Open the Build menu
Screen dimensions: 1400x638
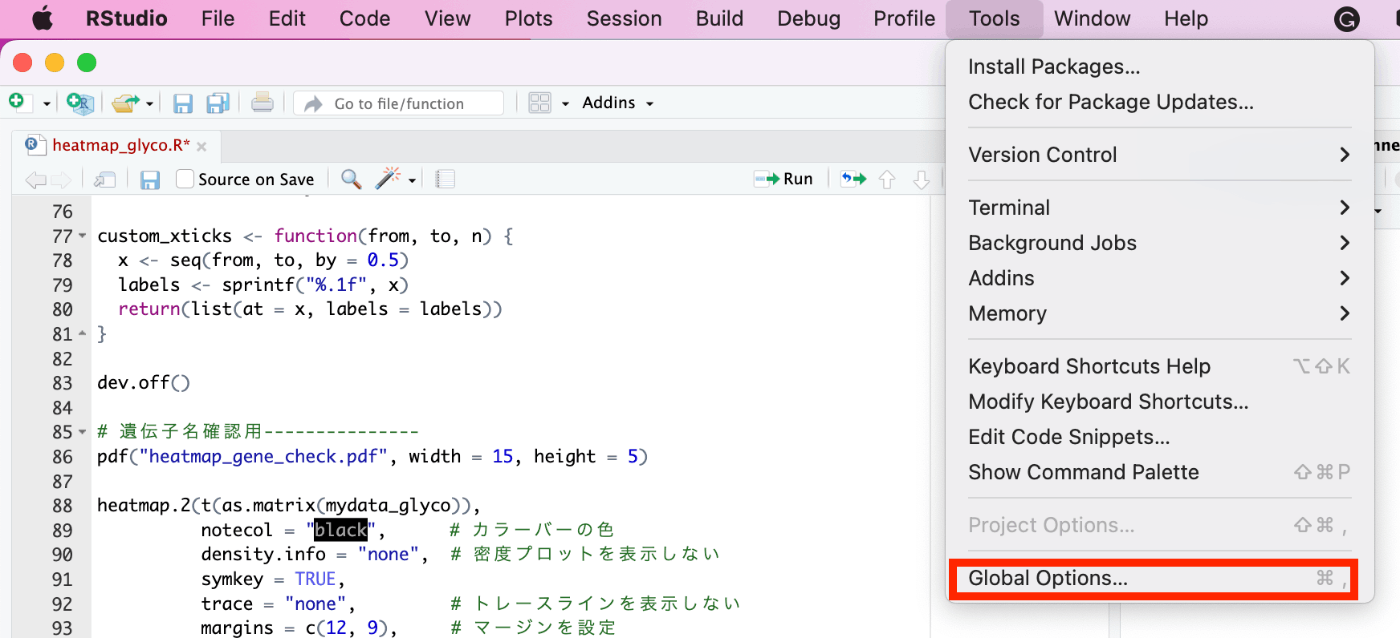pos(720,19)
